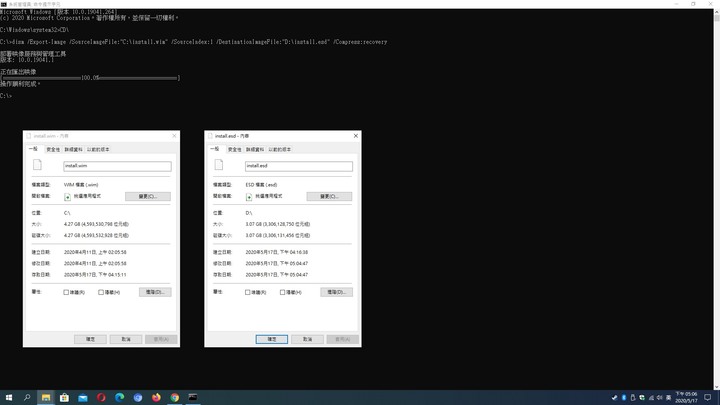The width and height of the screenshot is (720, 405).
Task: Launch Opera browser from taskbar
Action: [101, 398]
